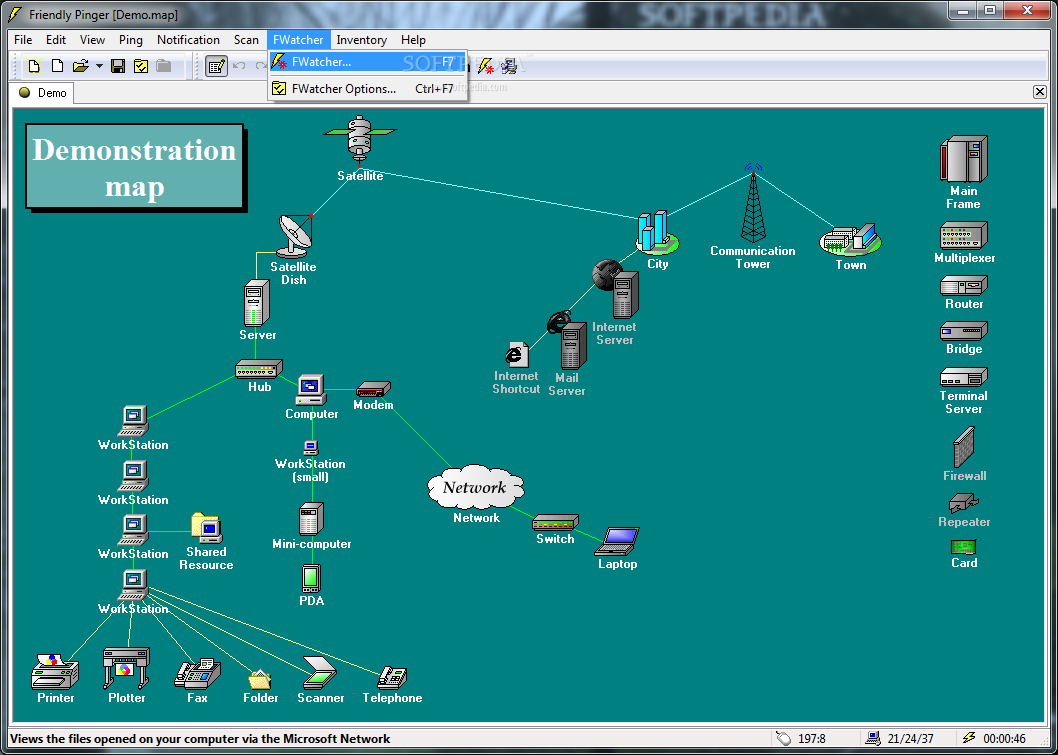Select the Internet Shortcut icon
The width and height of the screenshot is (1058, 755).
pyautogui.click(x=516, y=354)
